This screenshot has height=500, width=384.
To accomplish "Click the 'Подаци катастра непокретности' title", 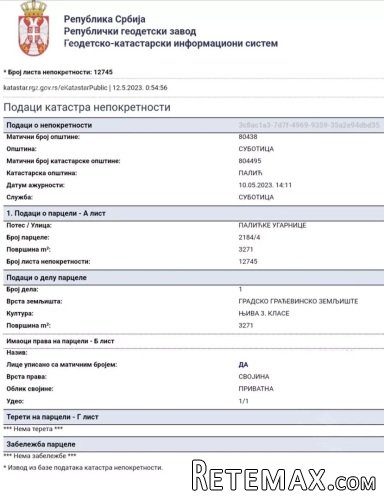I will (x=87, y=107).
